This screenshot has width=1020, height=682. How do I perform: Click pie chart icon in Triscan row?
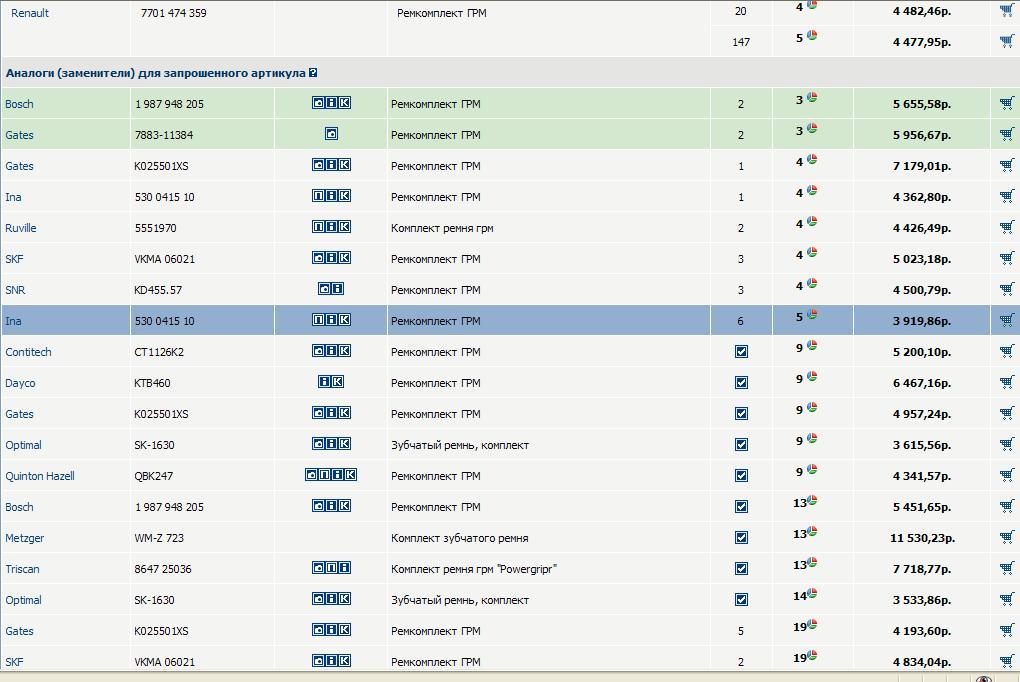pos(812,563)
